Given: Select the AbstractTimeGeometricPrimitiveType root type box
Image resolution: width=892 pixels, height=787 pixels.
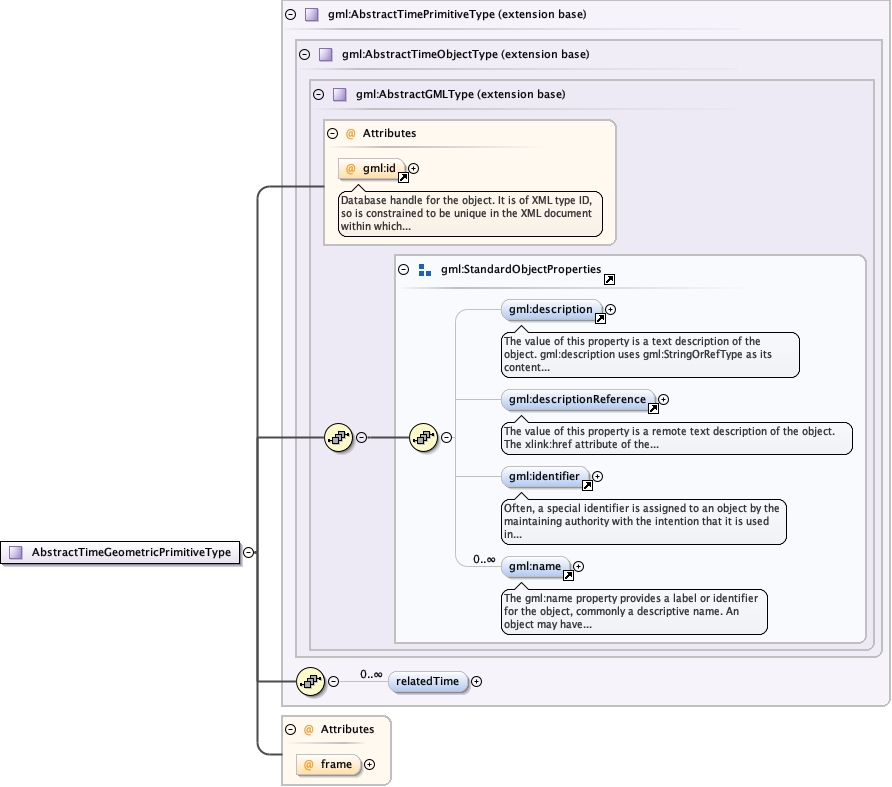Looking at the screenshot, I should coord(120,553).
